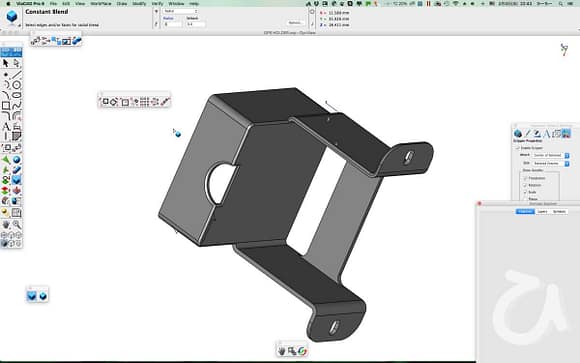The image size is (580, 363).
Task: Select the Zoom magnifier tool in left palette
Action: 17,224
